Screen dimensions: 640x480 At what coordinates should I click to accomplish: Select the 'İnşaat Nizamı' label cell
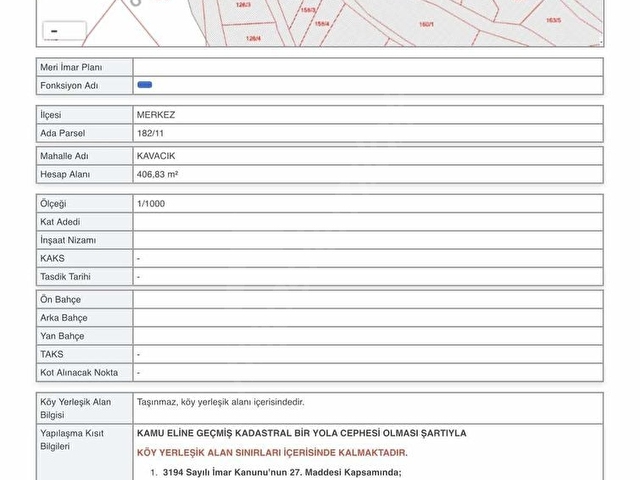(x=84, y=240)
